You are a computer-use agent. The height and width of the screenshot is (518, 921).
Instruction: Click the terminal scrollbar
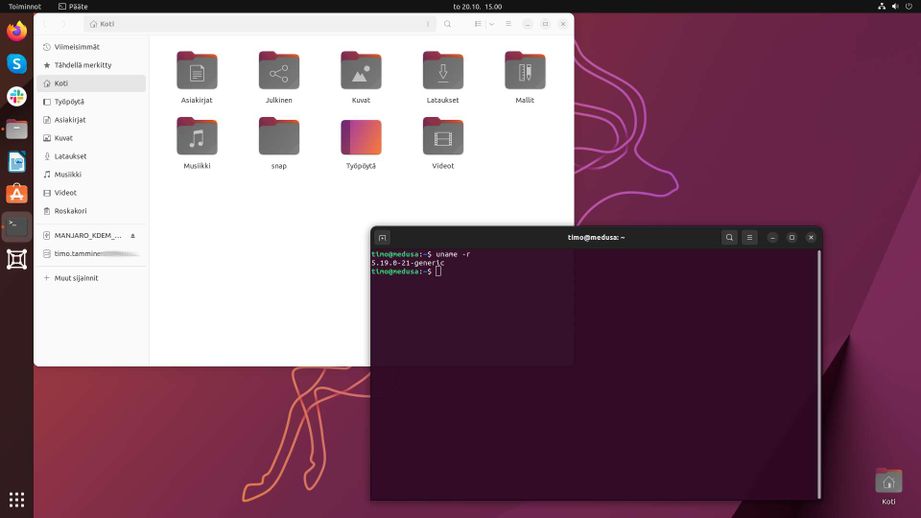(x=819, y=374)
